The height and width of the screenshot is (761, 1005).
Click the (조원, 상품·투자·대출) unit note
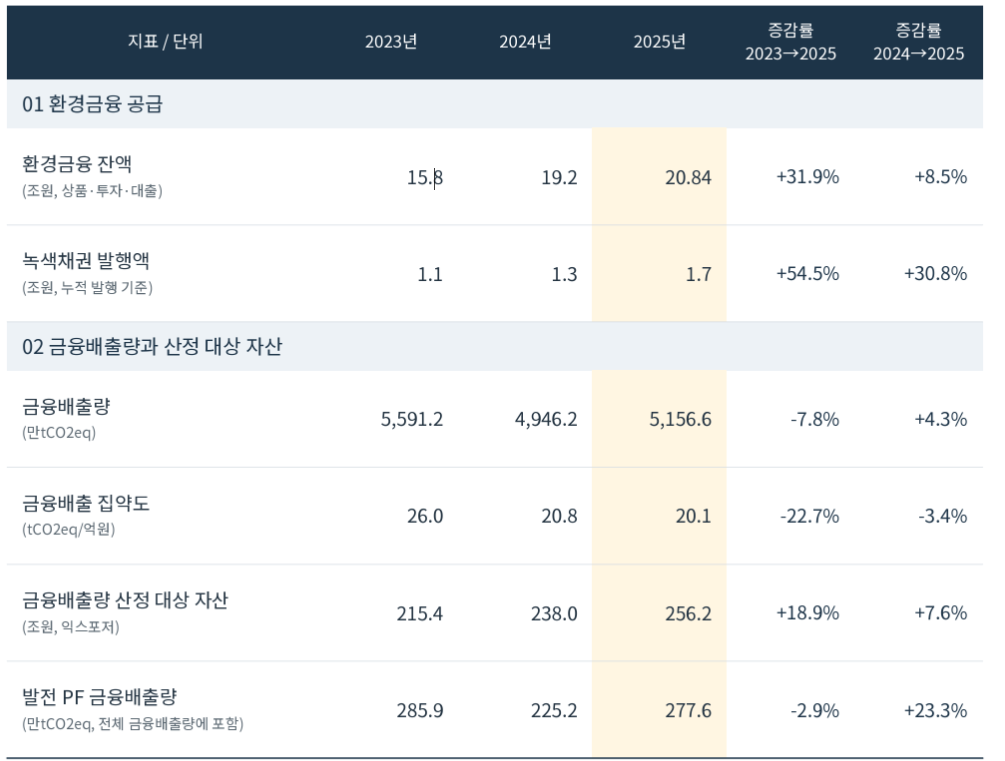coord(92,191)
